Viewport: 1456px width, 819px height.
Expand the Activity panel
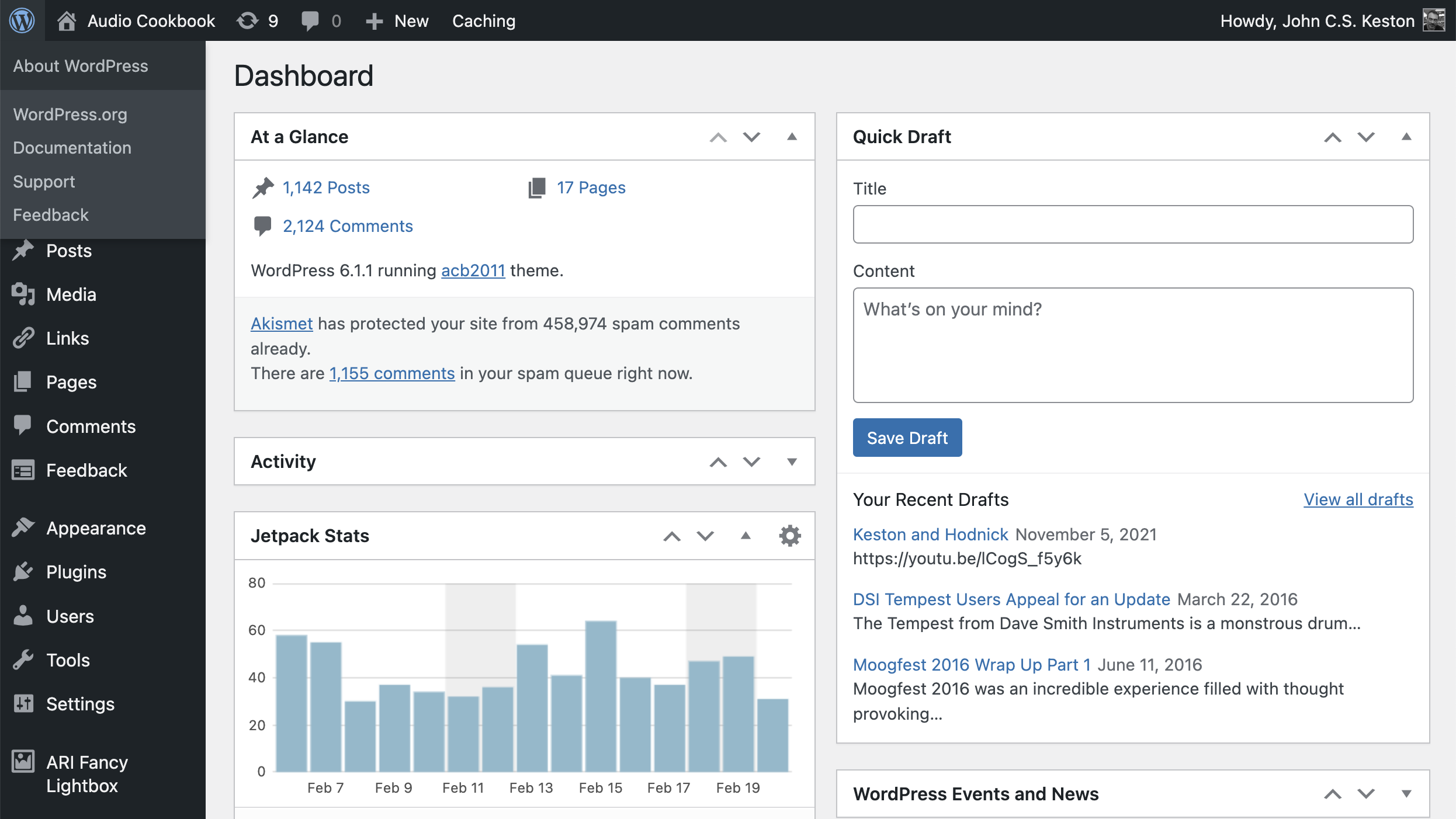coord(792,461)
